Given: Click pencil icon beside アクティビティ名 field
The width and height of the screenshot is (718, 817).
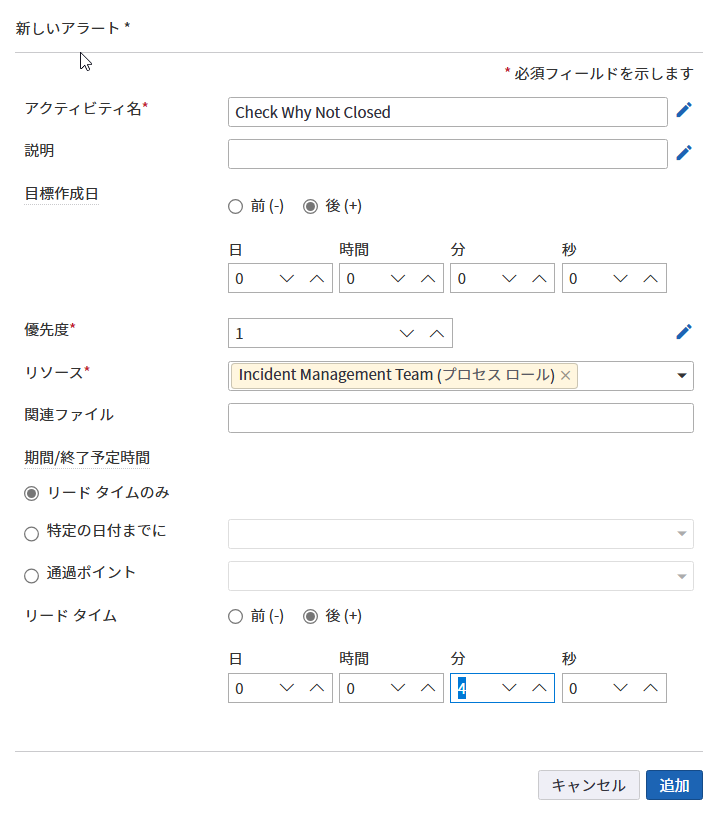Looking at the screenshot, I should [684, 111].
